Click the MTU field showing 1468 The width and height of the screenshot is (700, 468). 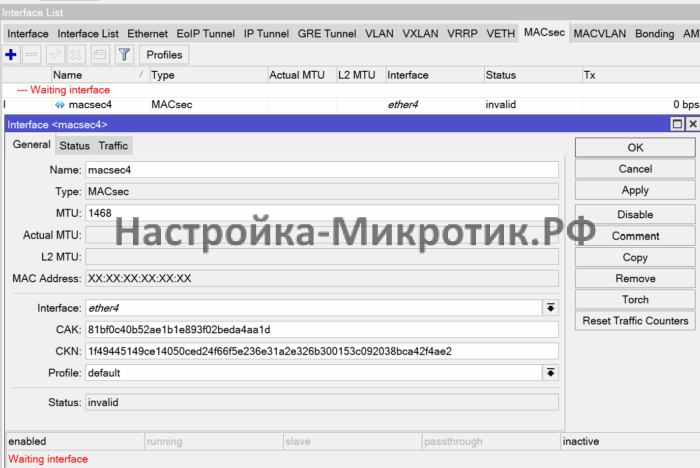pyautogui.click(x=321, y=213)
